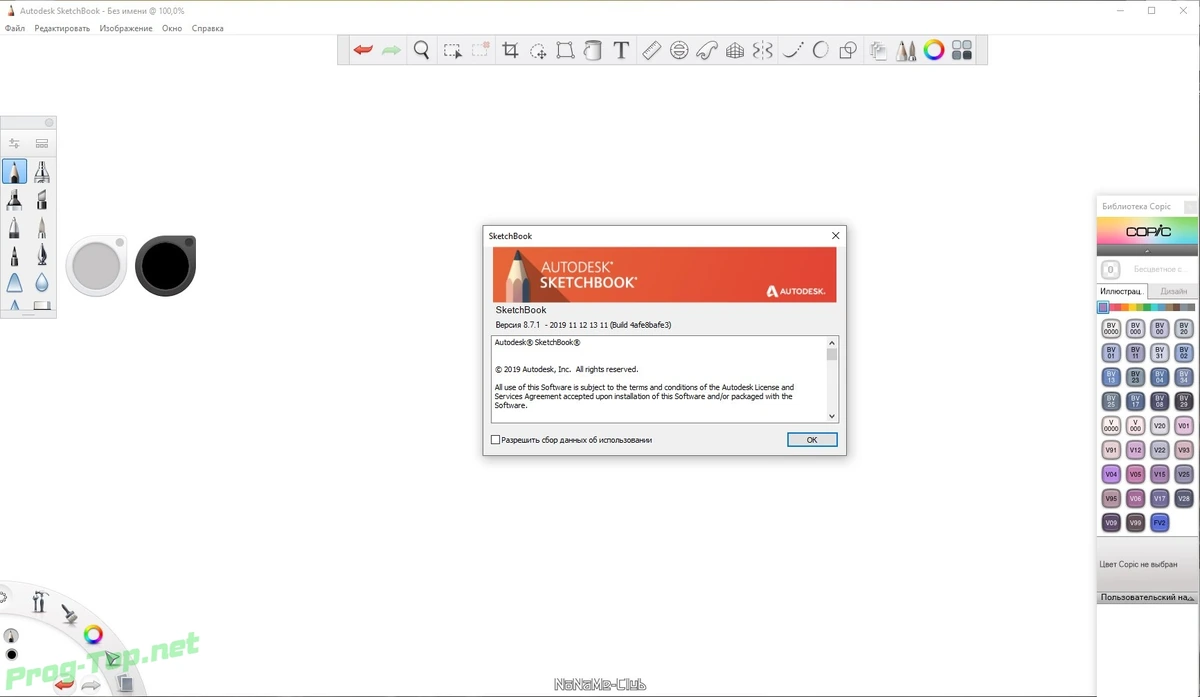Open the Color Editor wheel in toolbar
1200x697 pixels.
click(x=934, y=50)
